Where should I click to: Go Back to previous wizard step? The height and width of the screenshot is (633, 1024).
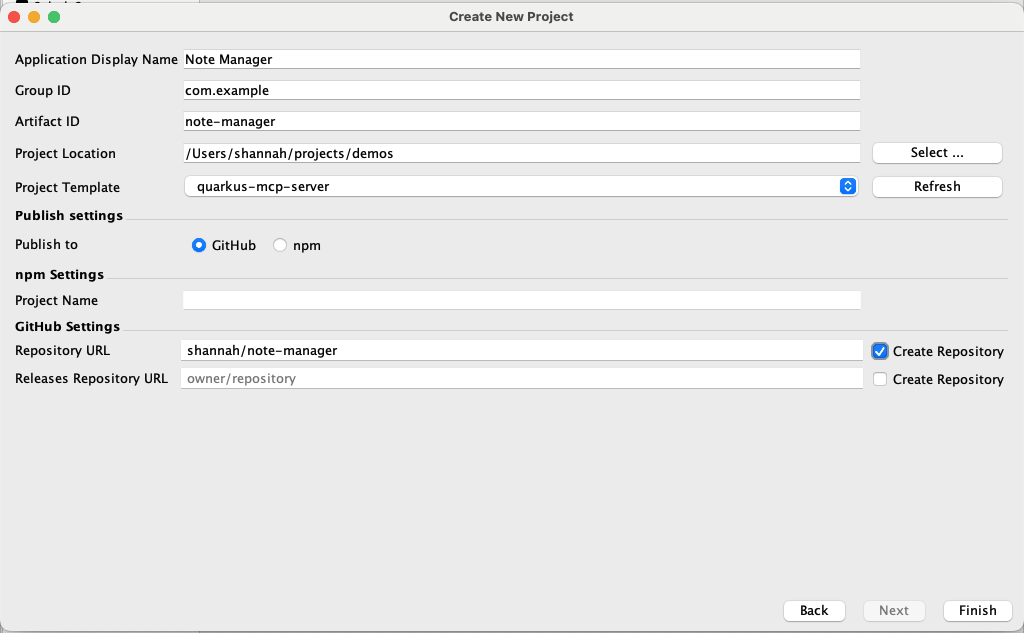point(814,610)
